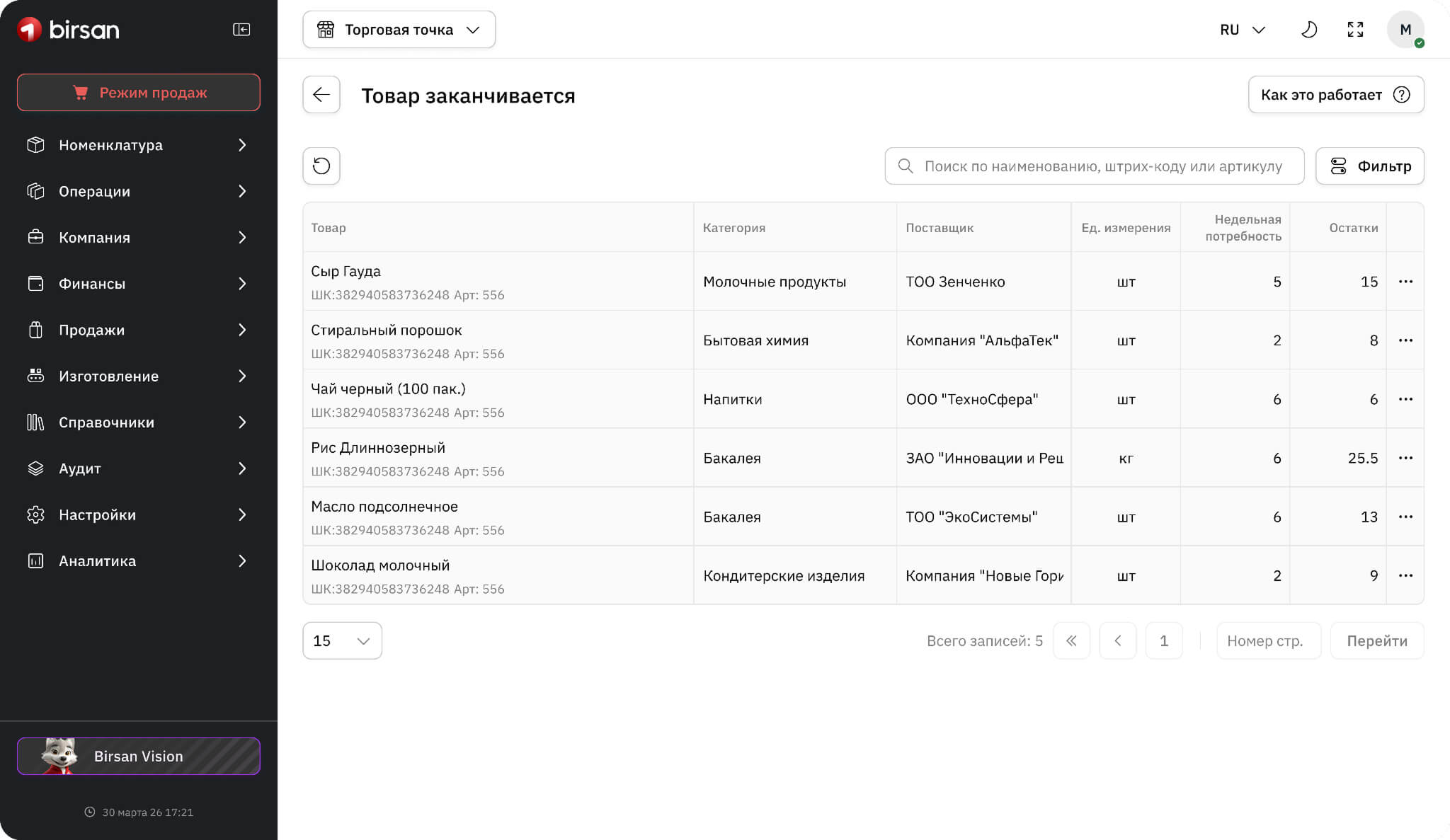Change the rows per page dropdown
Viewport: 1450px width, 840px height.
342,640
